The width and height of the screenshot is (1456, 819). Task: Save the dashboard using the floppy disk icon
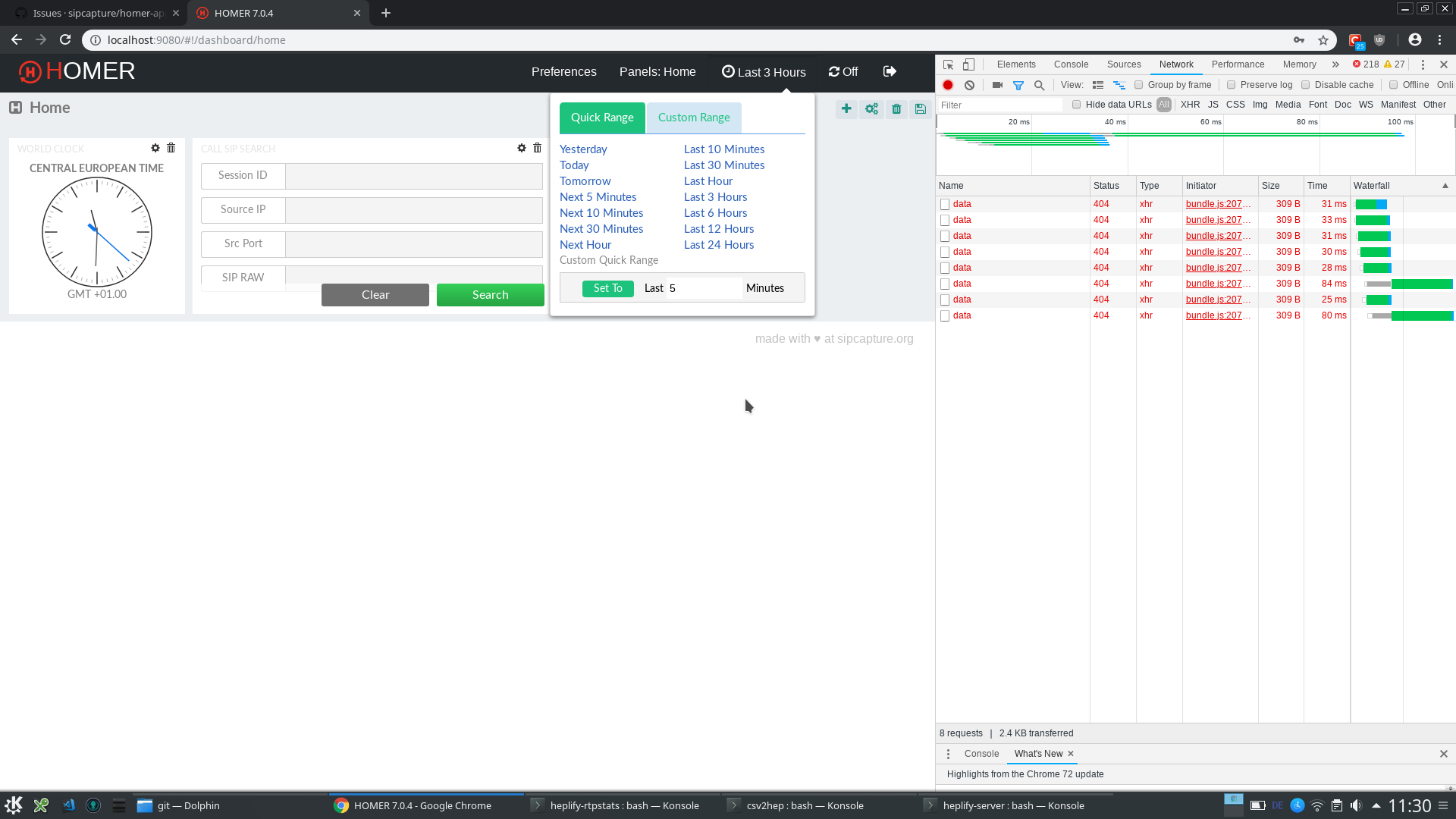coord(920,108)
